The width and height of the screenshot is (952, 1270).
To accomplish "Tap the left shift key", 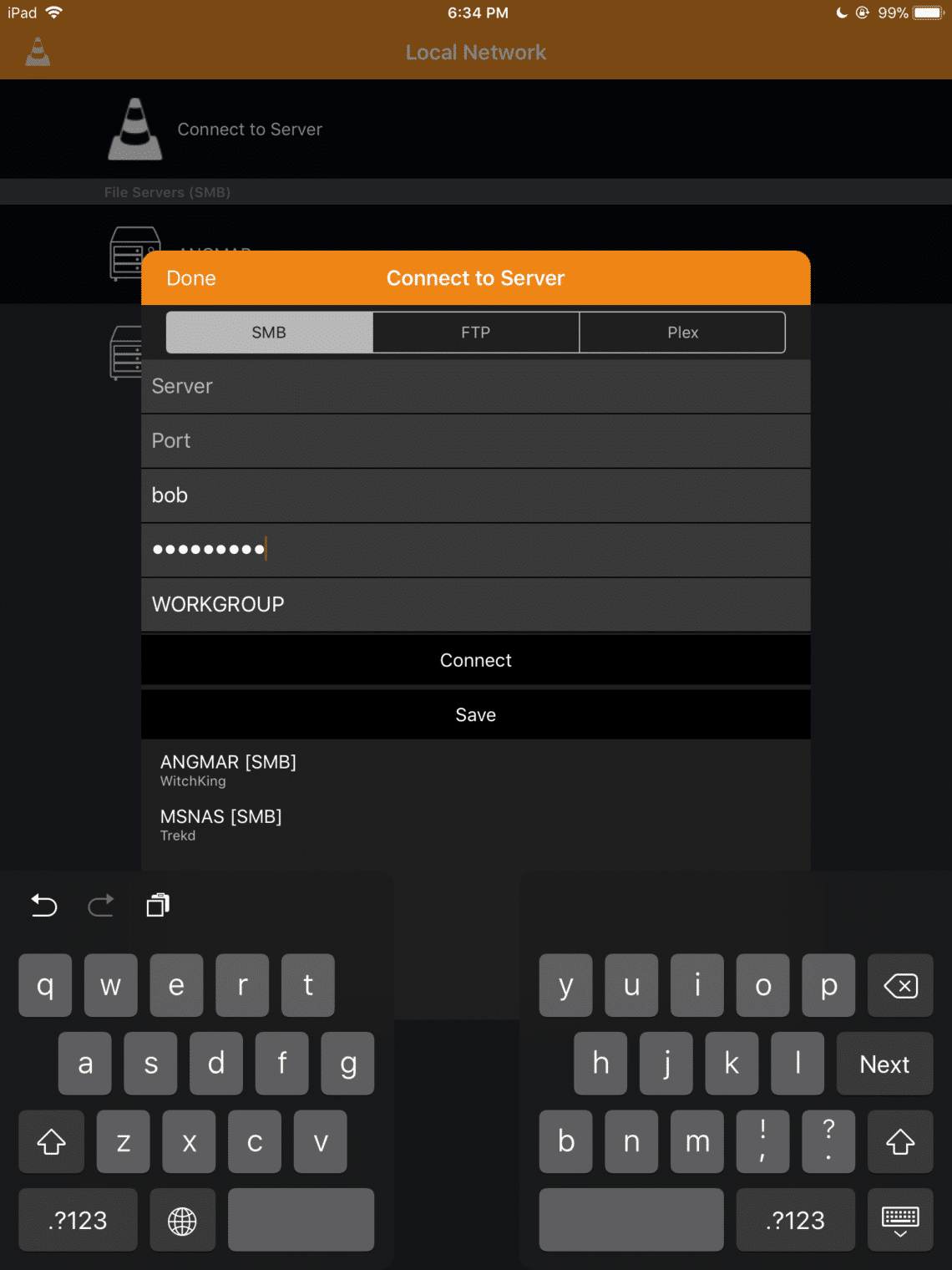I will [51, 1141].
